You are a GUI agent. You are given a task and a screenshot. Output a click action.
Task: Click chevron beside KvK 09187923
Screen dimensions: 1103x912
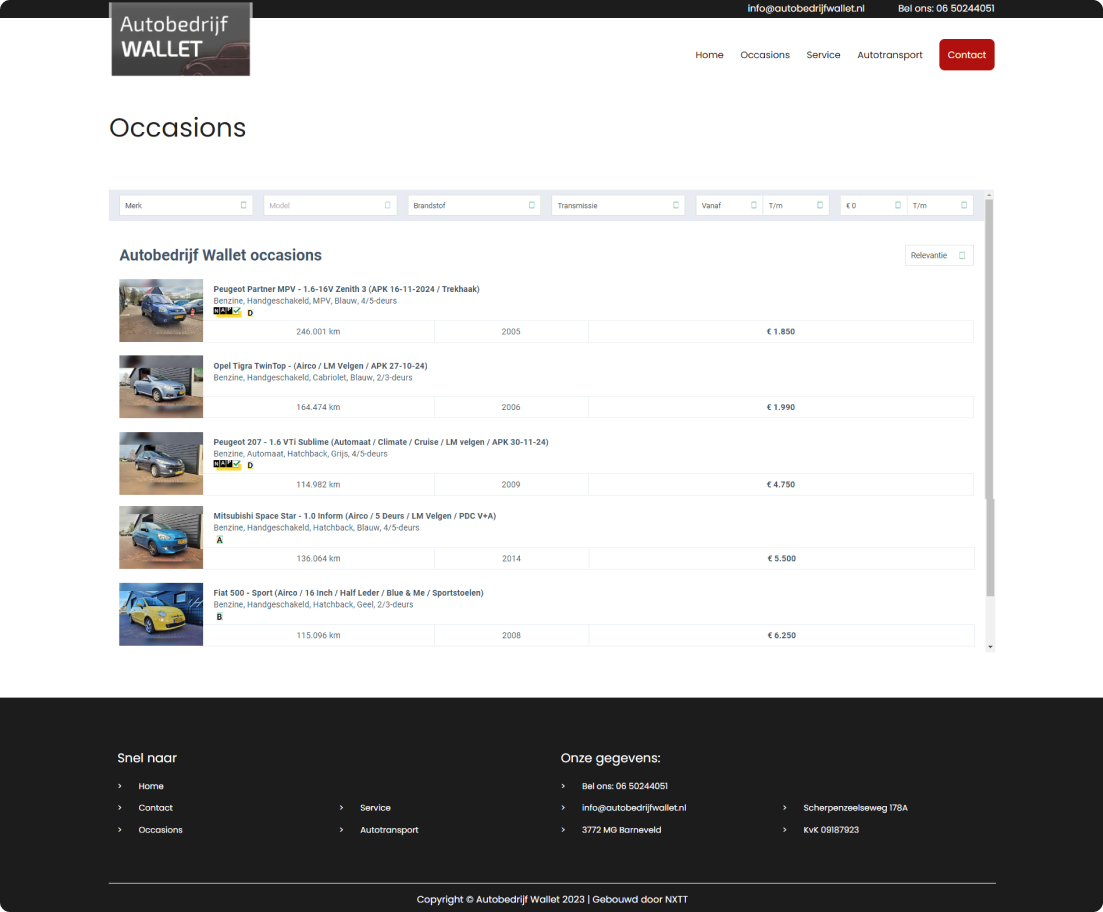click(784, 830)
